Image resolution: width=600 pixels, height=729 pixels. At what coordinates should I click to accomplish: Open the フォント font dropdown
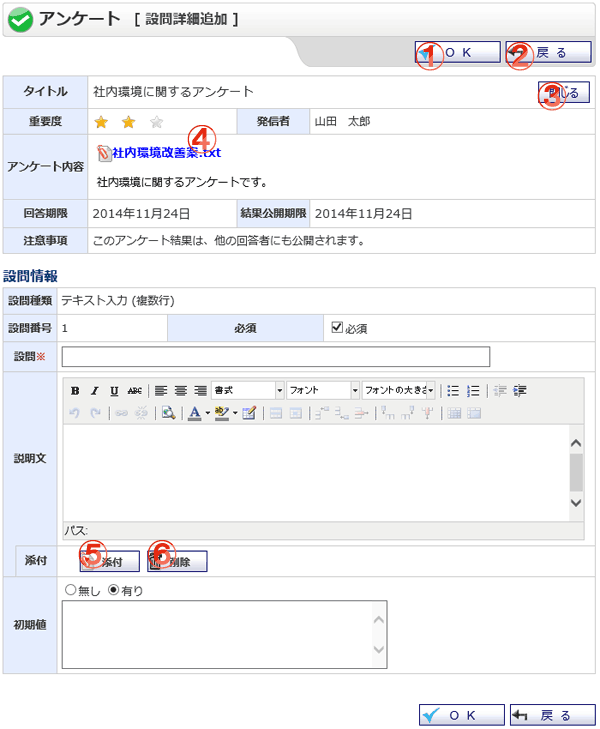[x=323, y=391]
